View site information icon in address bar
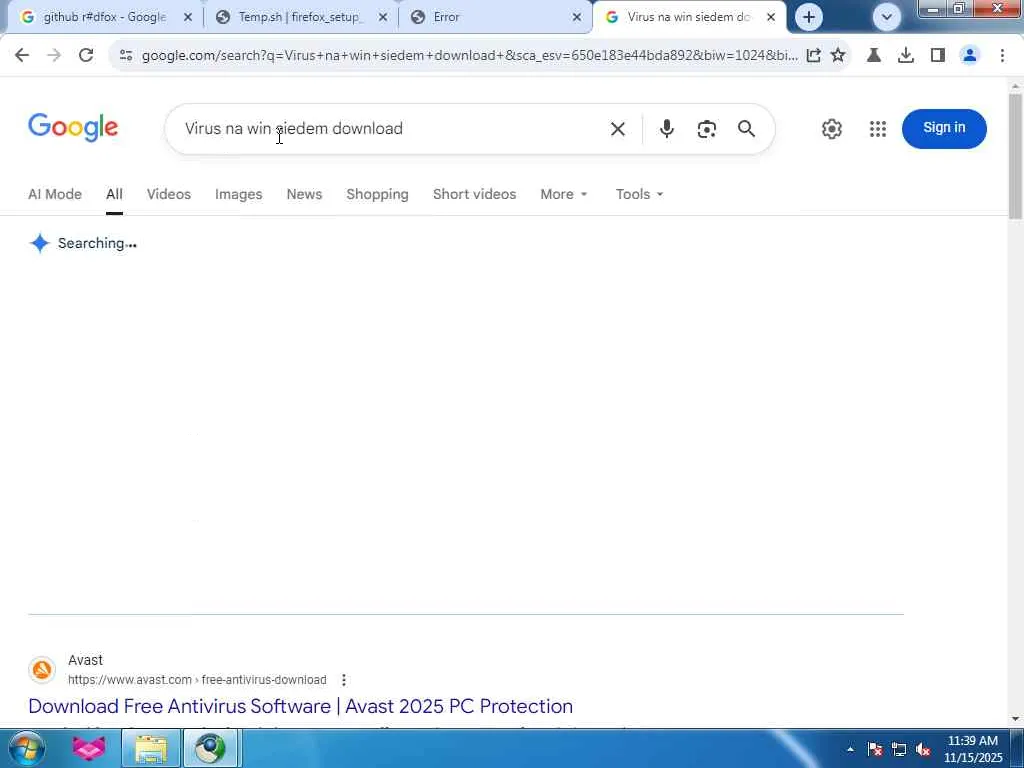The width and height of the screenshot is (1024, 768). pyautogui.click(x=126, y=56)
